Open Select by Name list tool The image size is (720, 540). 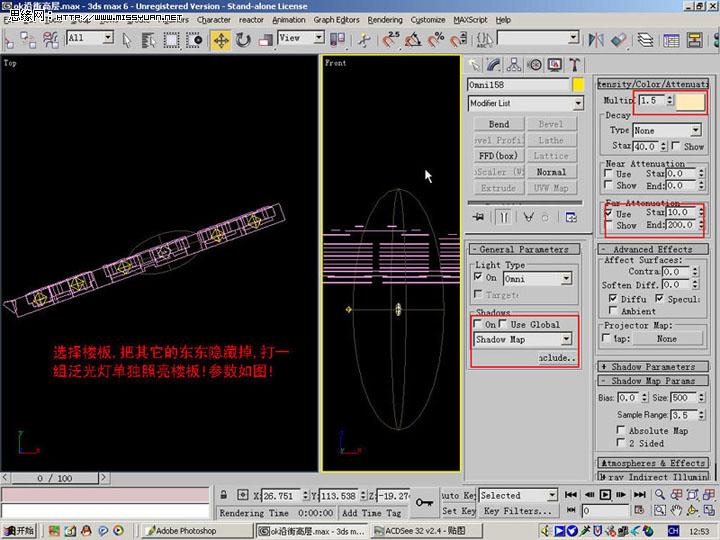[148, 40]
